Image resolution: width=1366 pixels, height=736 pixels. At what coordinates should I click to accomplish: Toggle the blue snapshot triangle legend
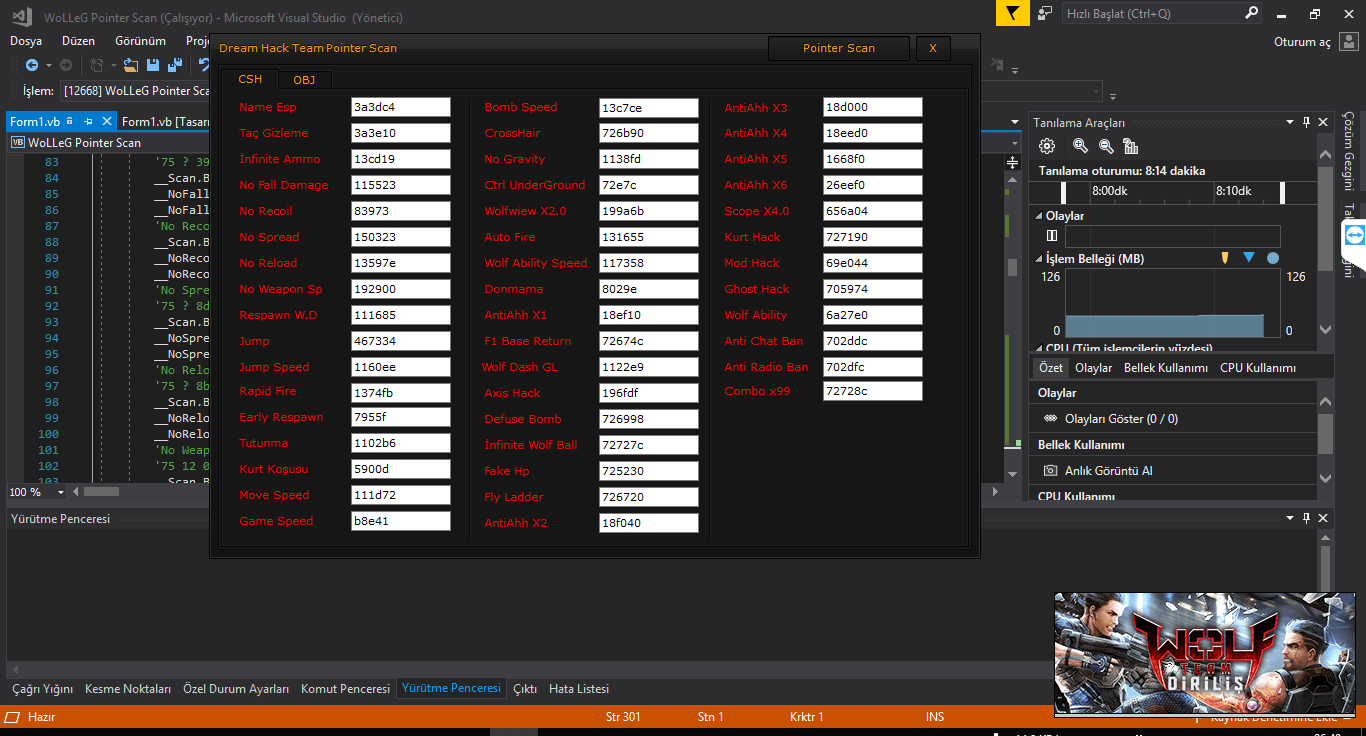click(x=1248, y=258)
